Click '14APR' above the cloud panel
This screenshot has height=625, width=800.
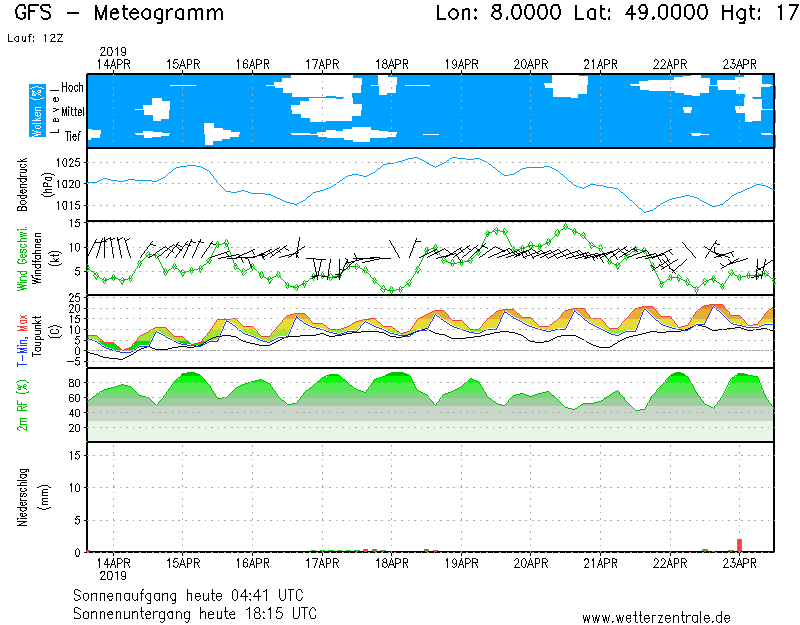pos(113,65)
